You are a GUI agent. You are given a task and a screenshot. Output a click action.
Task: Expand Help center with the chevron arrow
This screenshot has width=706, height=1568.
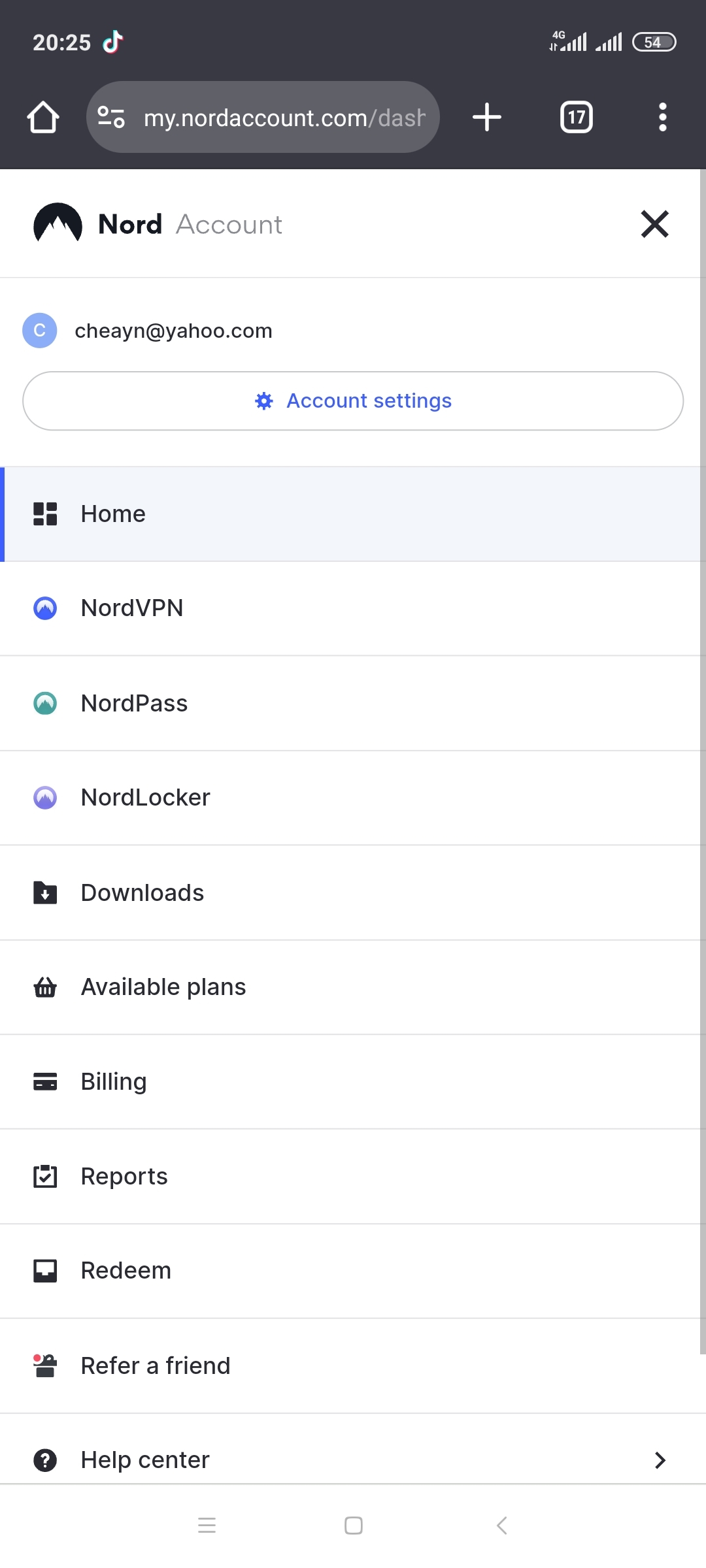[x=660, y=1460]
